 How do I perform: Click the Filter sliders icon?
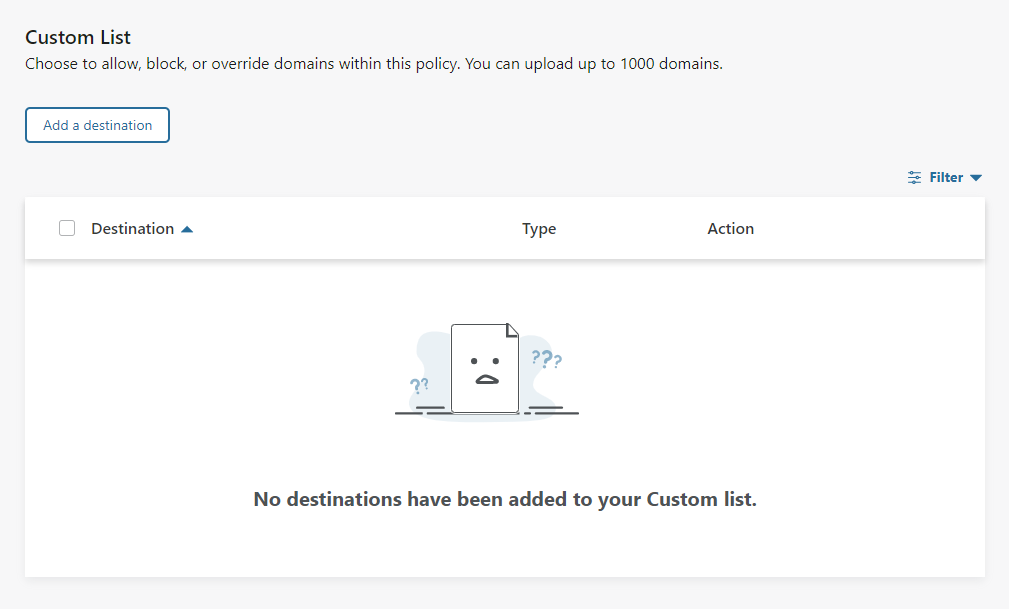[x=914, y=177]
